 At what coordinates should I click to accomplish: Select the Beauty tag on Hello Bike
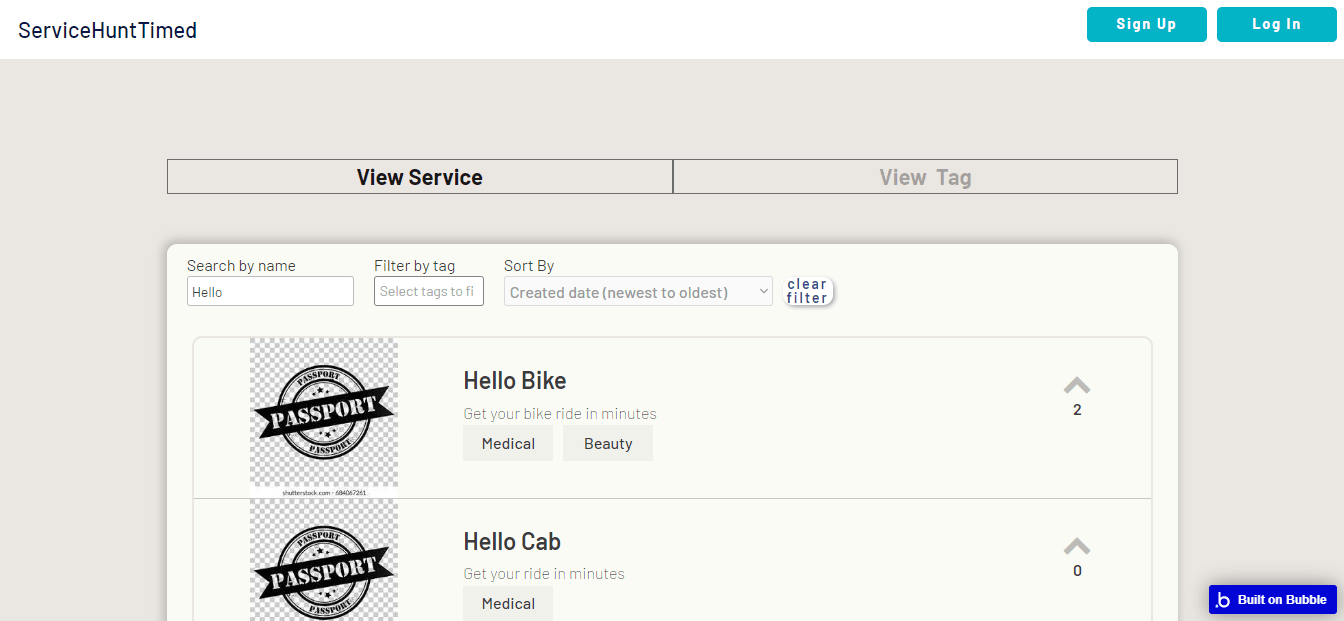tap(608, 443)
